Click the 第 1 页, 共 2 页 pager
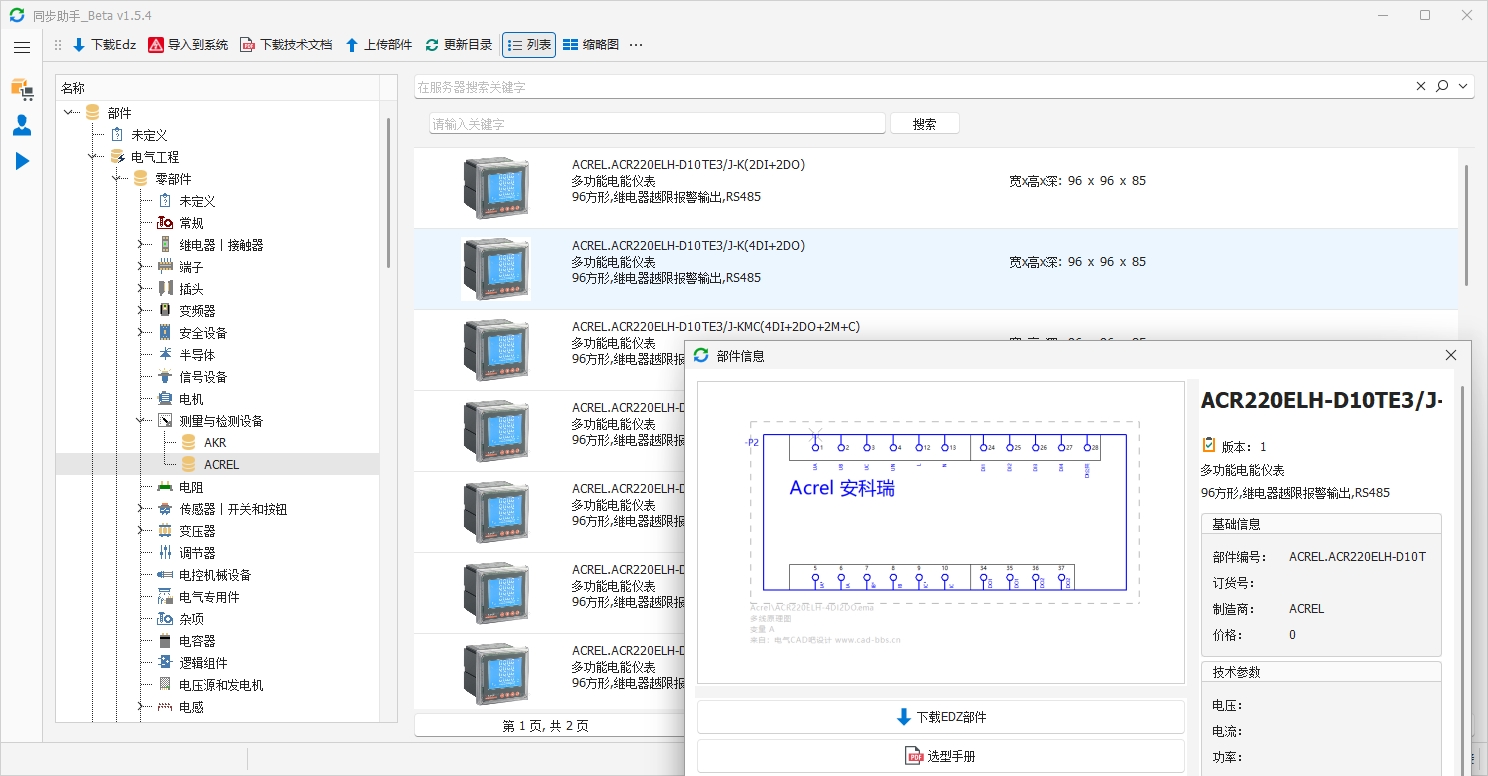 click(546, 726)
